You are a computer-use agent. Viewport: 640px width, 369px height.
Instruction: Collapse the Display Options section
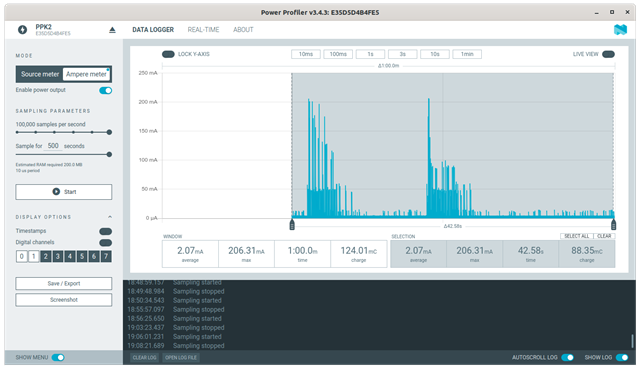tap(110, 217)
